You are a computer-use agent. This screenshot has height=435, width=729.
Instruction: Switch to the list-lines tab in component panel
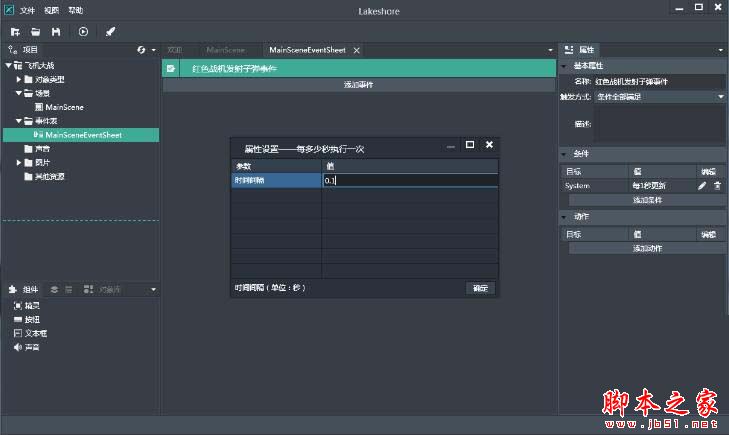(69, 290)
